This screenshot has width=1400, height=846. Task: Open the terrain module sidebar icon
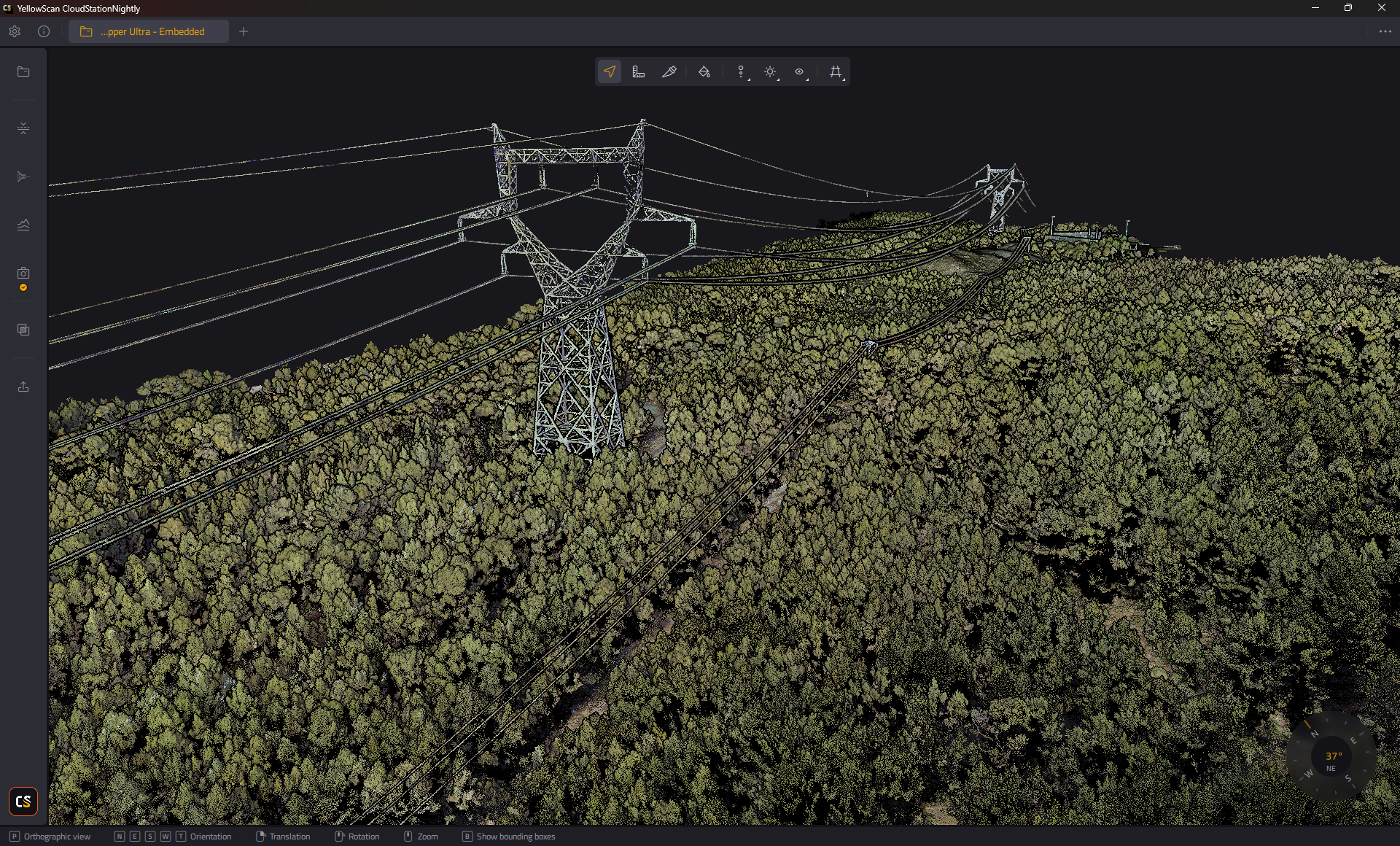pos(23,225)
